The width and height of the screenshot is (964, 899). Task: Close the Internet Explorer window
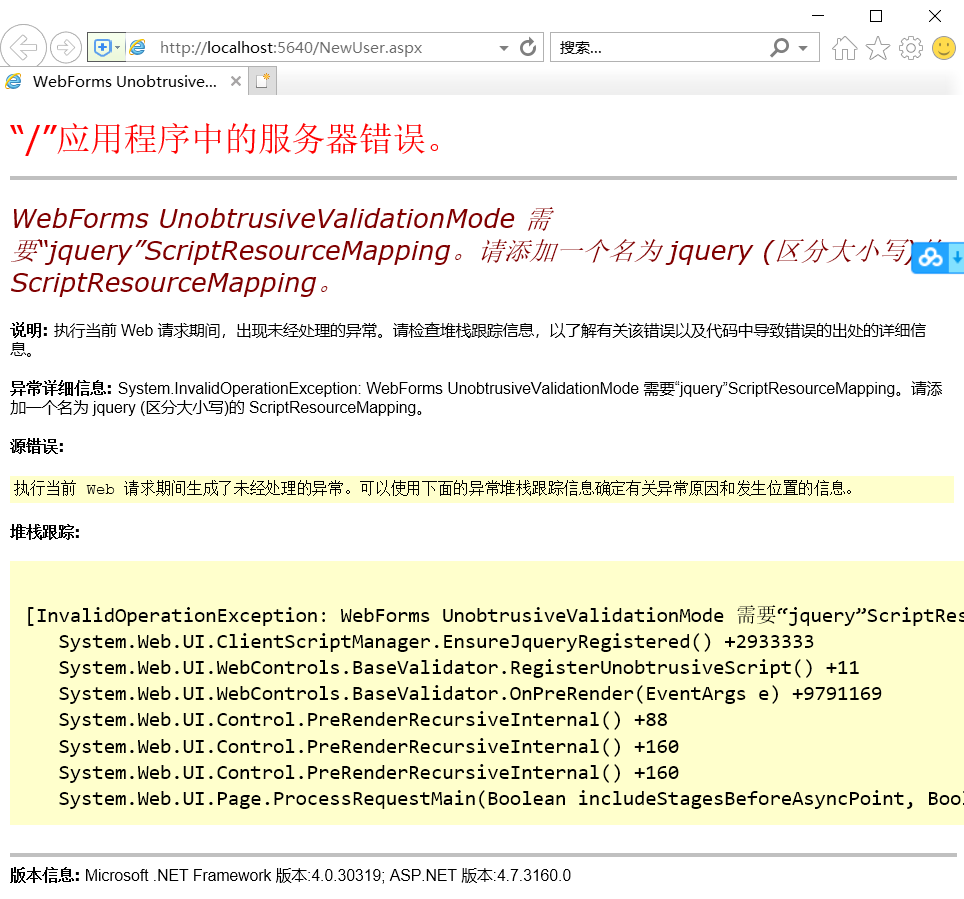tap(934, 16)
